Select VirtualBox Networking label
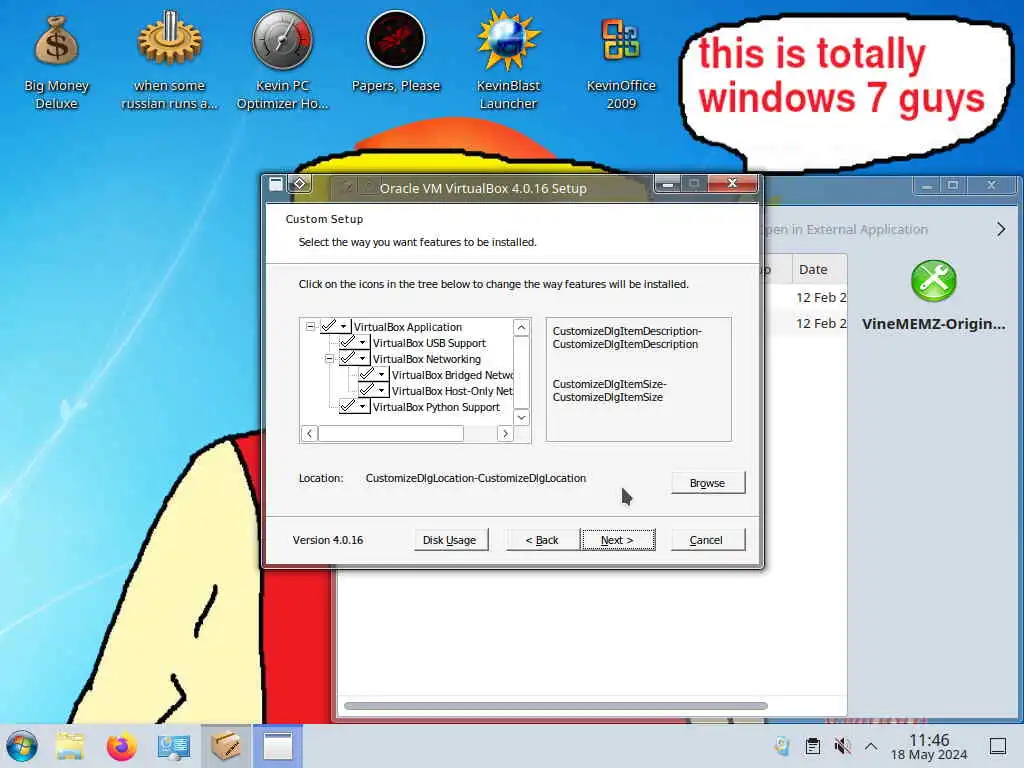 point(426,359)
